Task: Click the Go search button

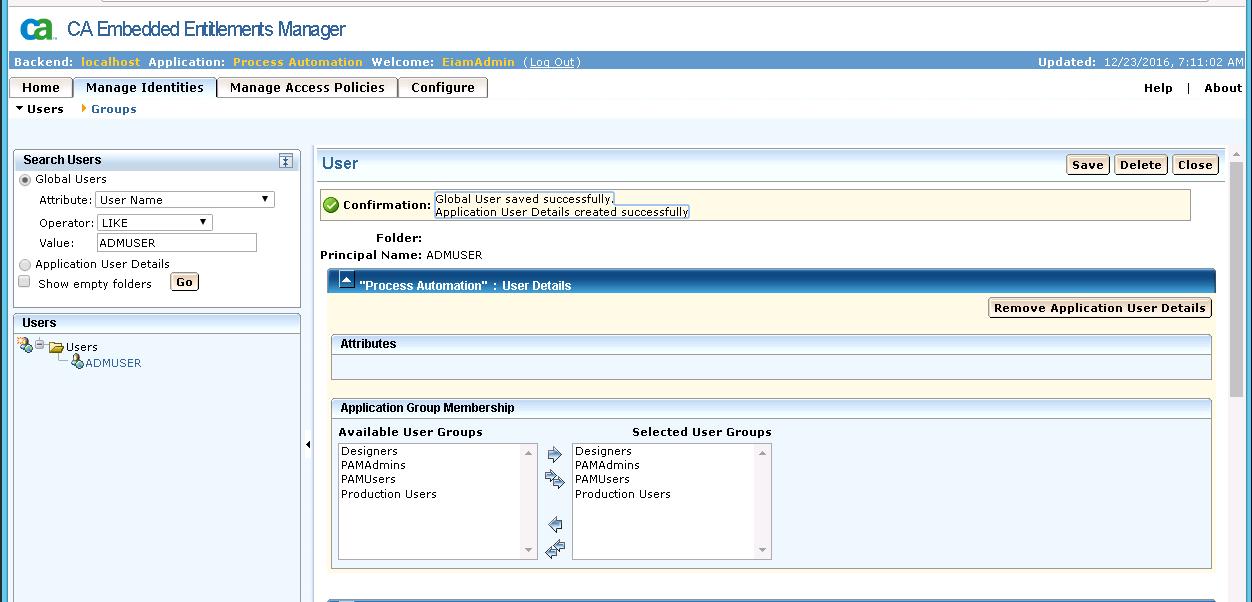Action: point(184,283)
